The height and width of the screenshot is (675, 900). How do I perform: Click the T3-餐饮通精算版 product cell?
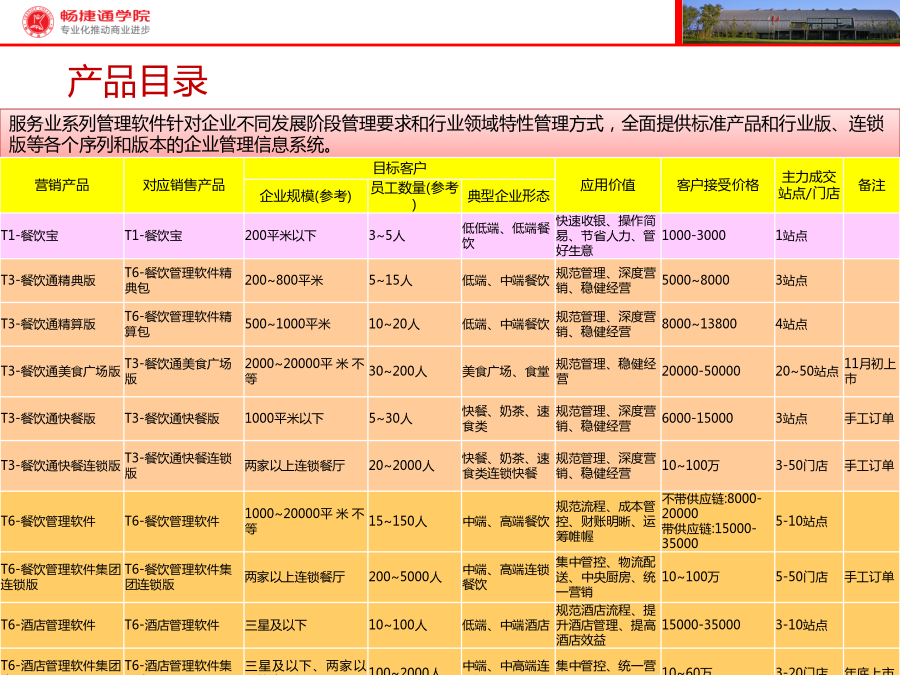point(62,324)
